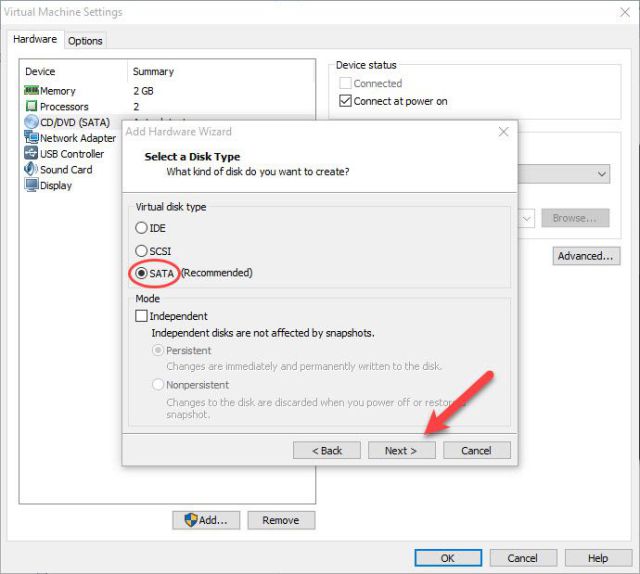Choose the IDE disk type
Screen dimensions: 640x574
[141, 228]
